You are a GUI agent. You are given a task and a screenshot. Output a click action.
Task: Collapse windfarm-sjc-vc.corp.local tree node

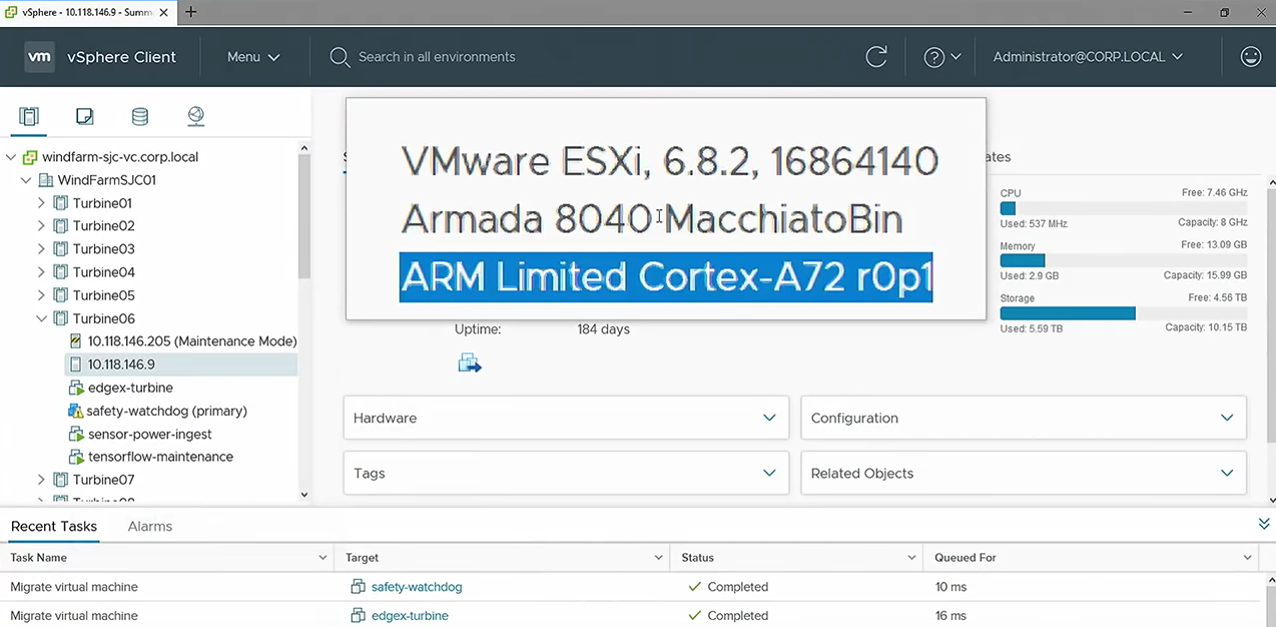11,157
